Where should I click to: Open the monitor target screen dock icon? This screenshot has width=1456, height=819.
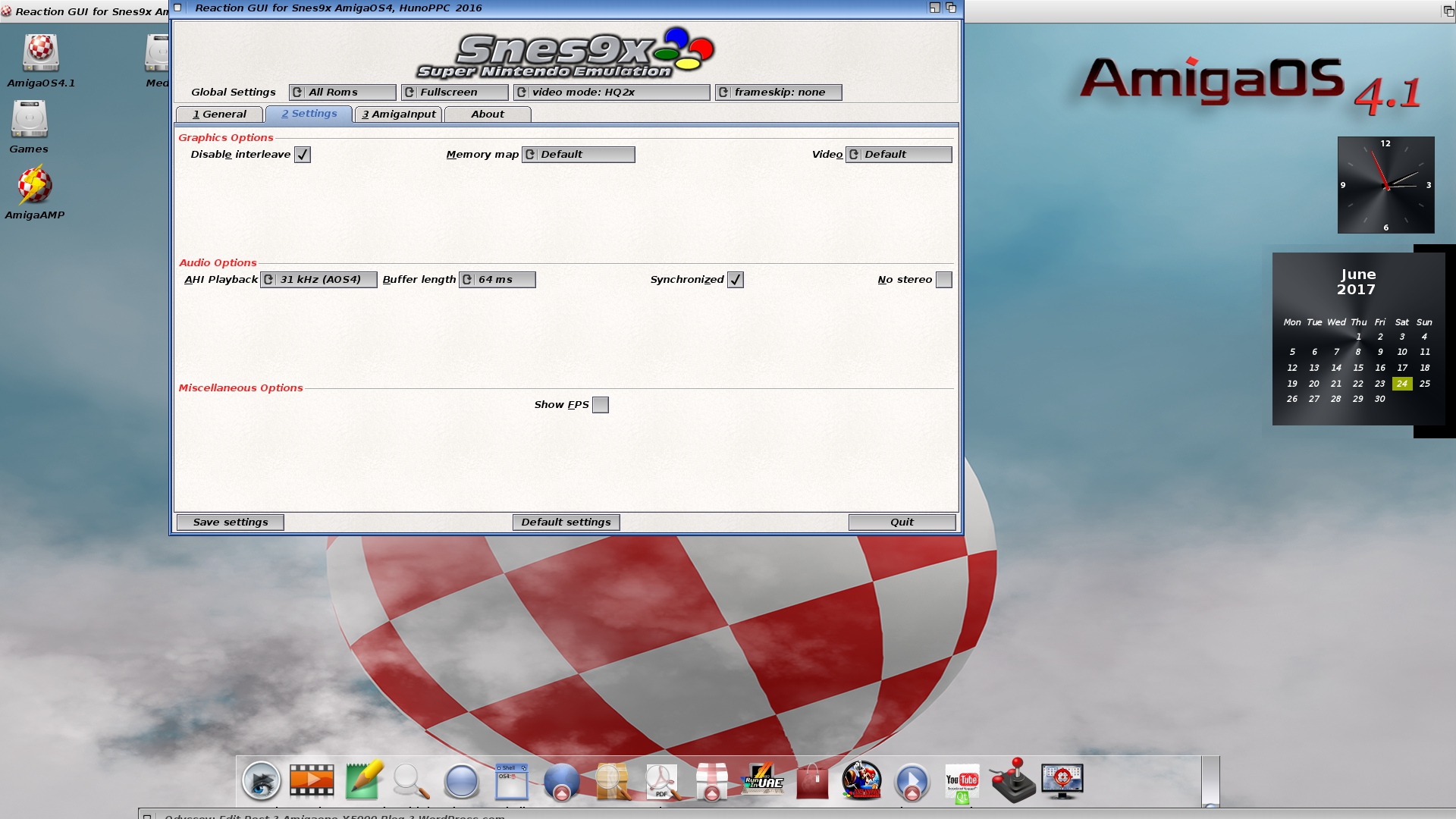point(1062,781)
